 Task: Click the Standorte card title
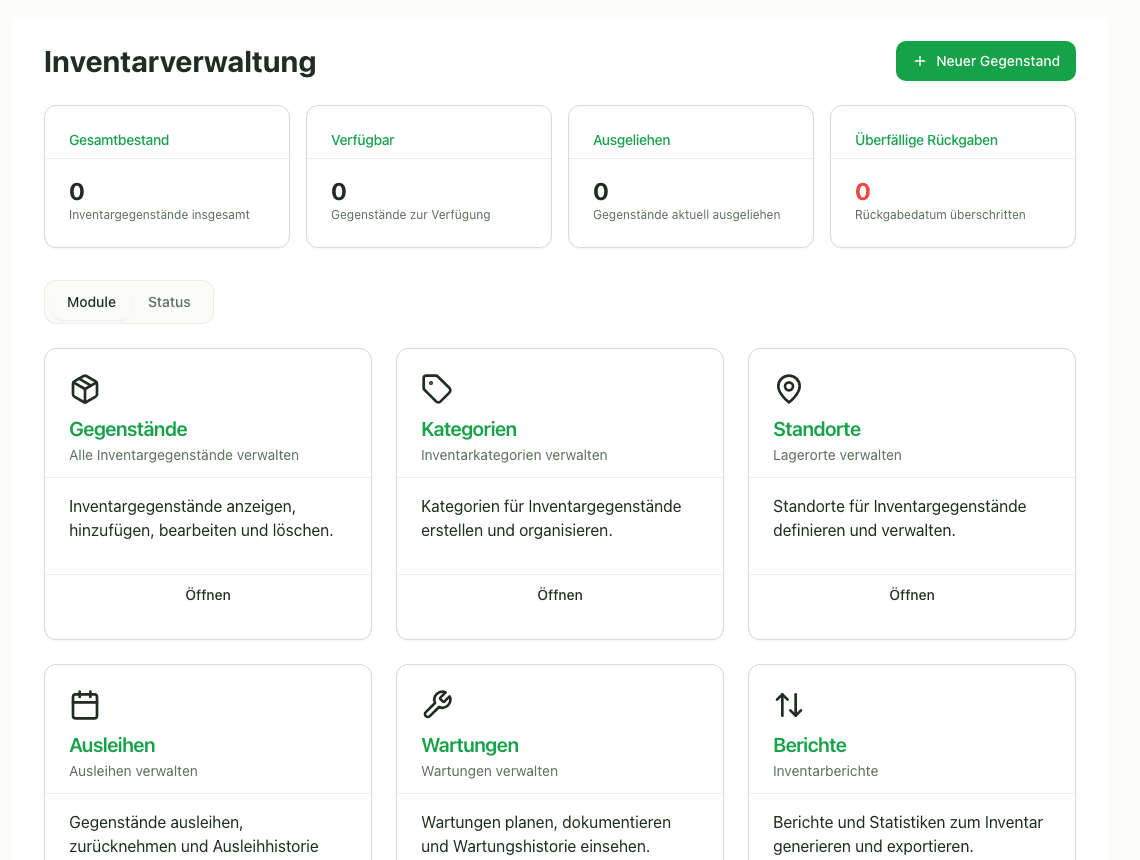(x=816, y=429)
